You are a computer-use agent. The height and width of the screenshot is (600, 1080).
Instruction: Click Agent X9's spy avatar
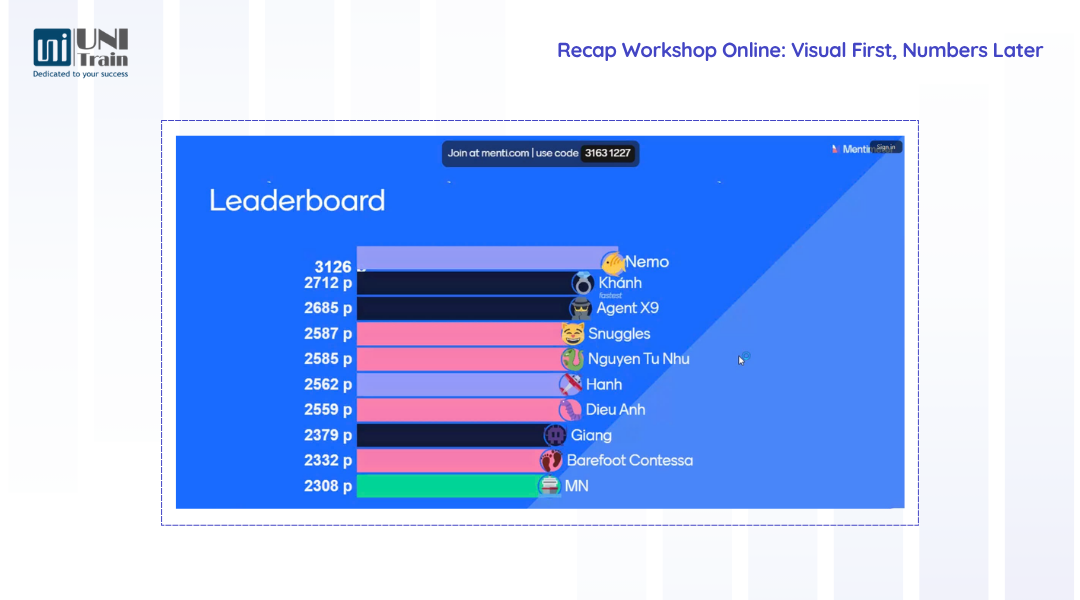[581, 308]
